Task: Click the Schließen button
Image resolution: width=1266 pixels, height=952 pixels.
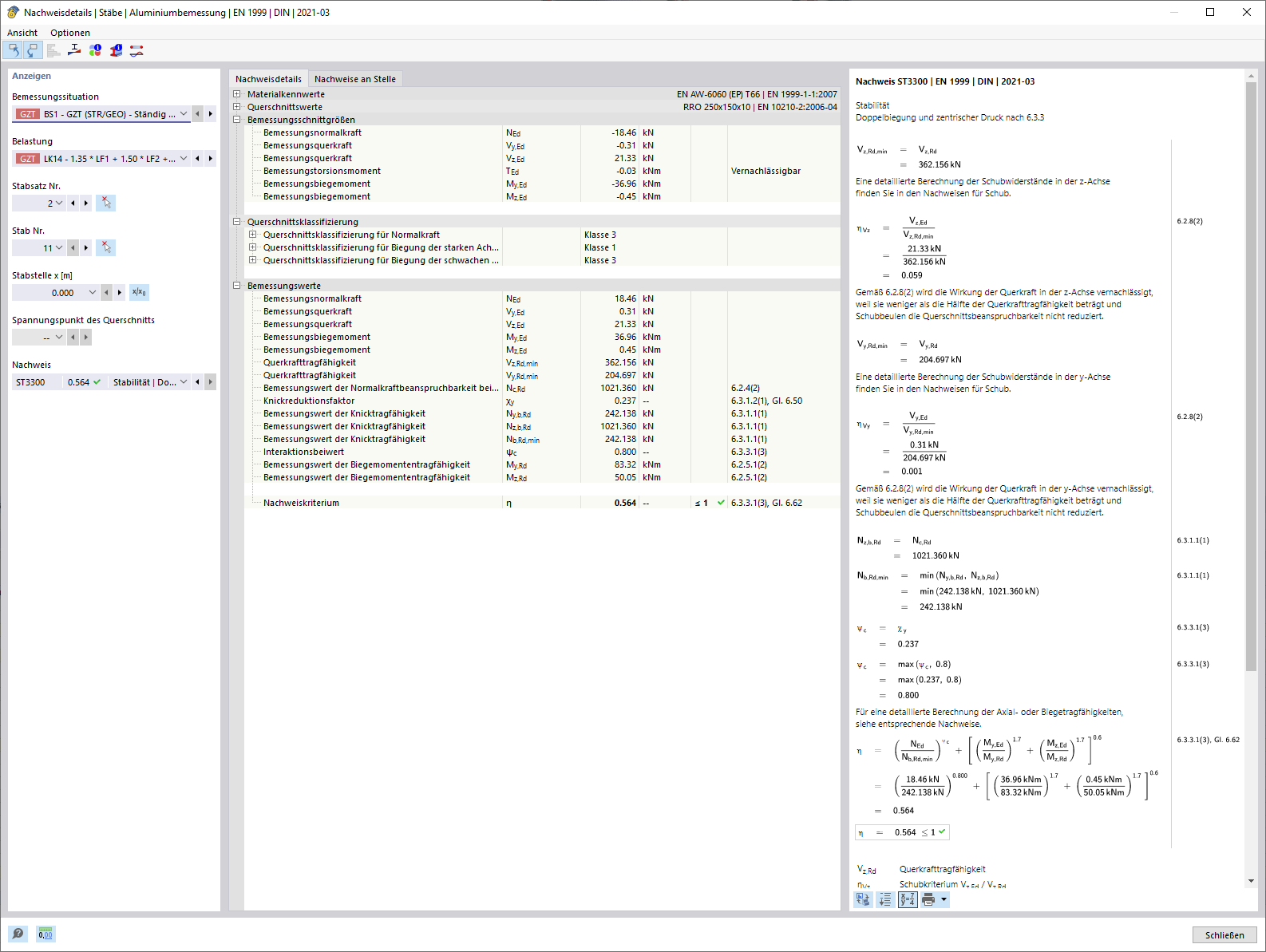Action: pyautogui.click(x=1224, y=934)
